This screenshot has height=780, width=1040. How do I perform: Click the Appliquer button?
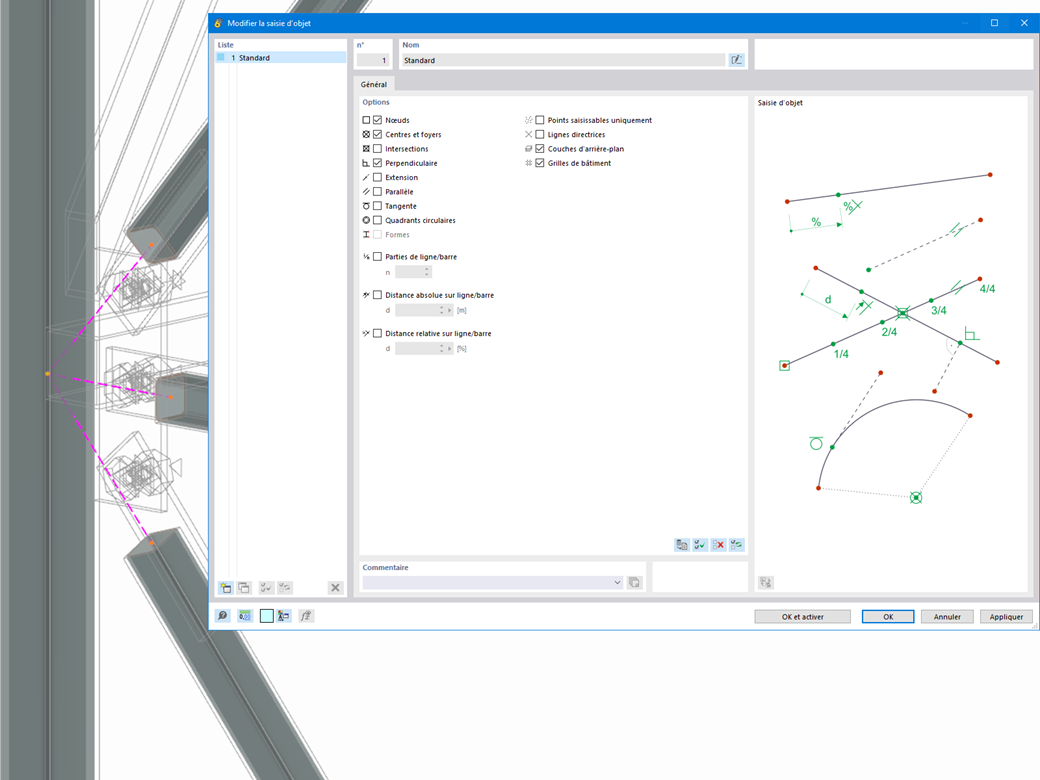click(x=1006, y=617)
